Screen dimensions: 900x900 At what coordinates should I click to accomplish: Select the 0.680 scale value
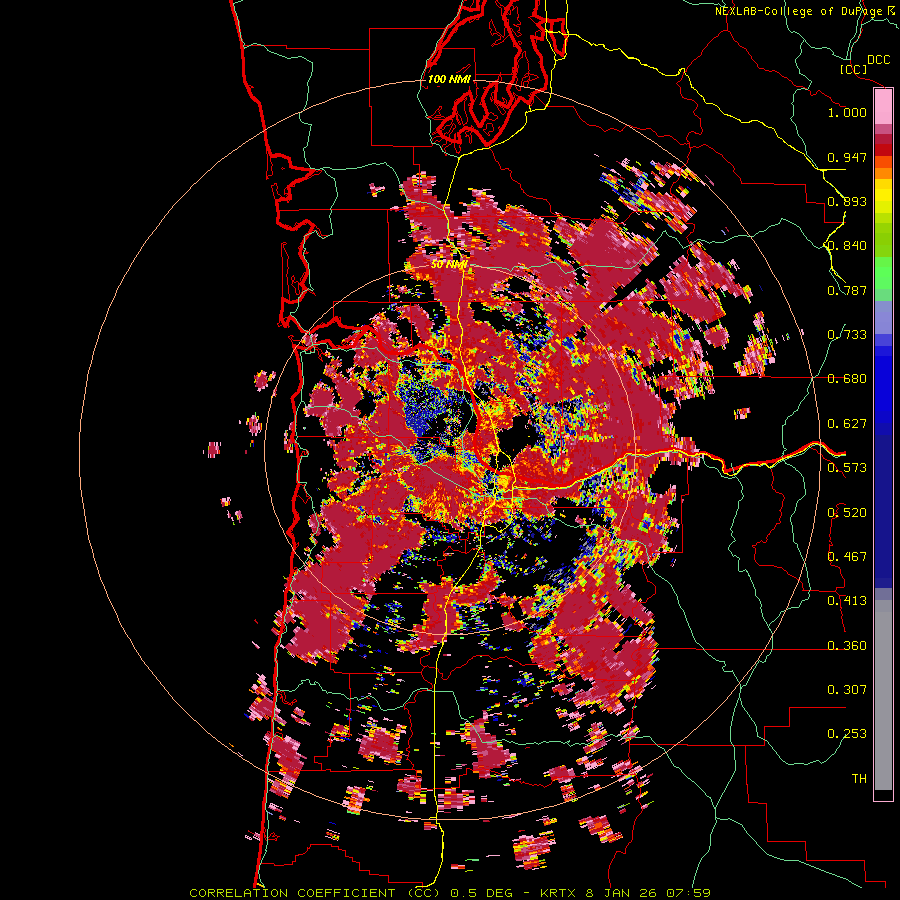click(x=847, y=379)
